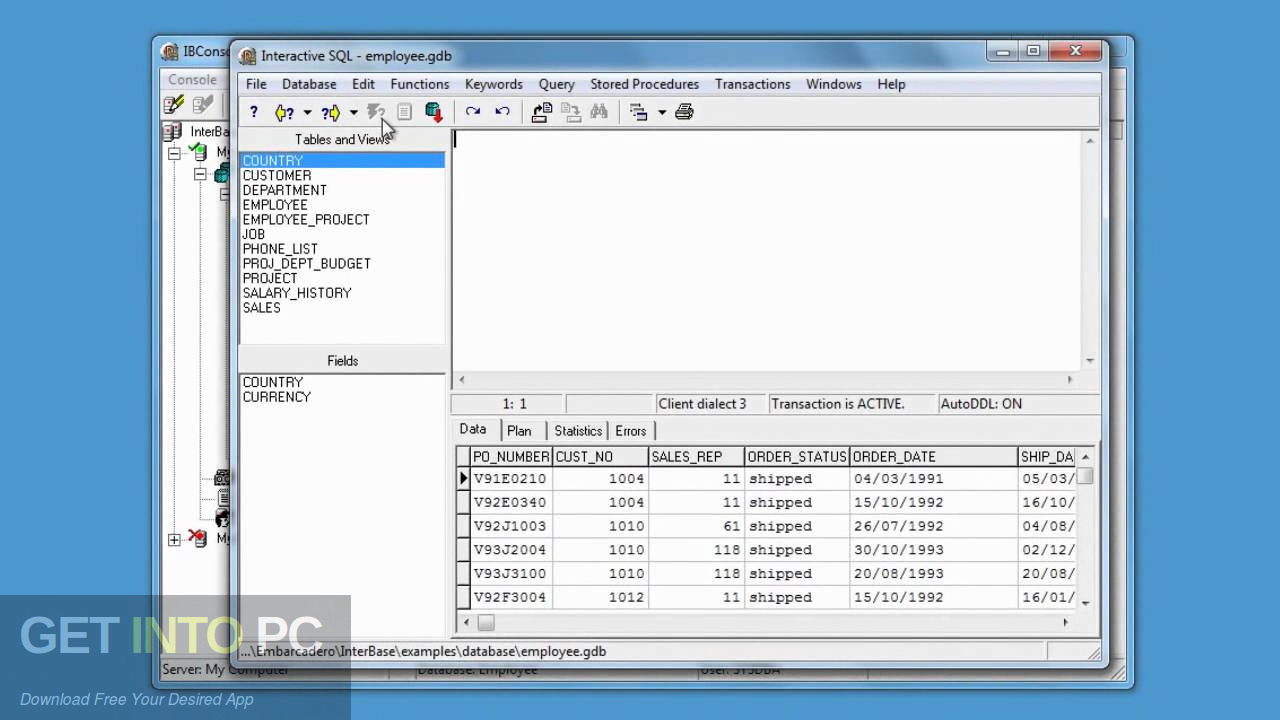
Task: Select DEPARTMENT in Tables and Views list
Action: pos(285,190)
